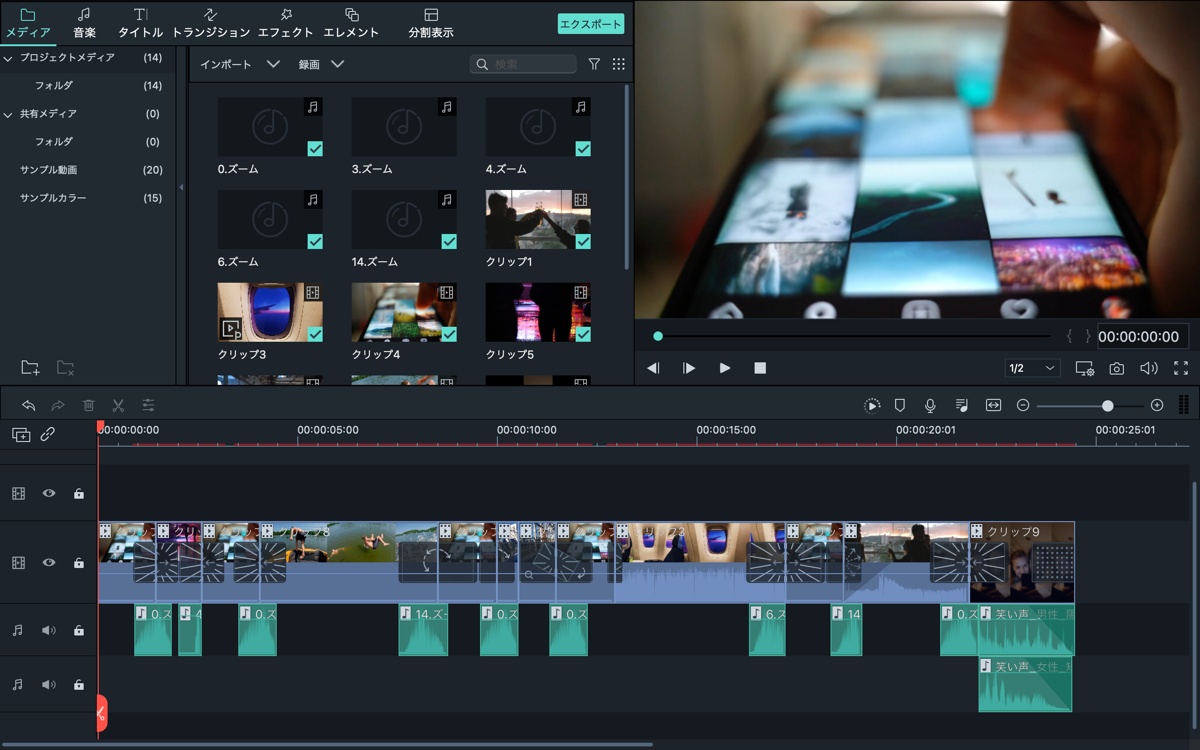Open the voiceover microphone recording tool
1200x750 pixels.
930,405
